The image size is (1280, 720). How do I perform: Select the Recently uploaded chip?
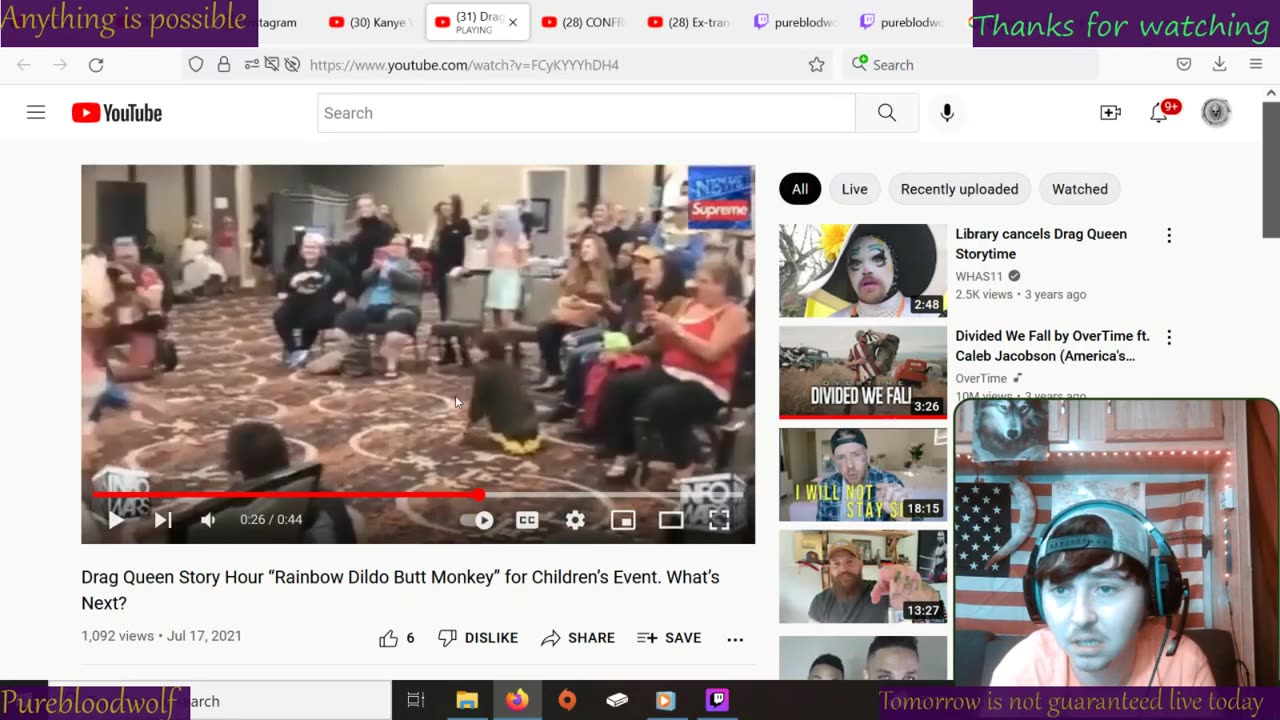[x=959, y=189]
